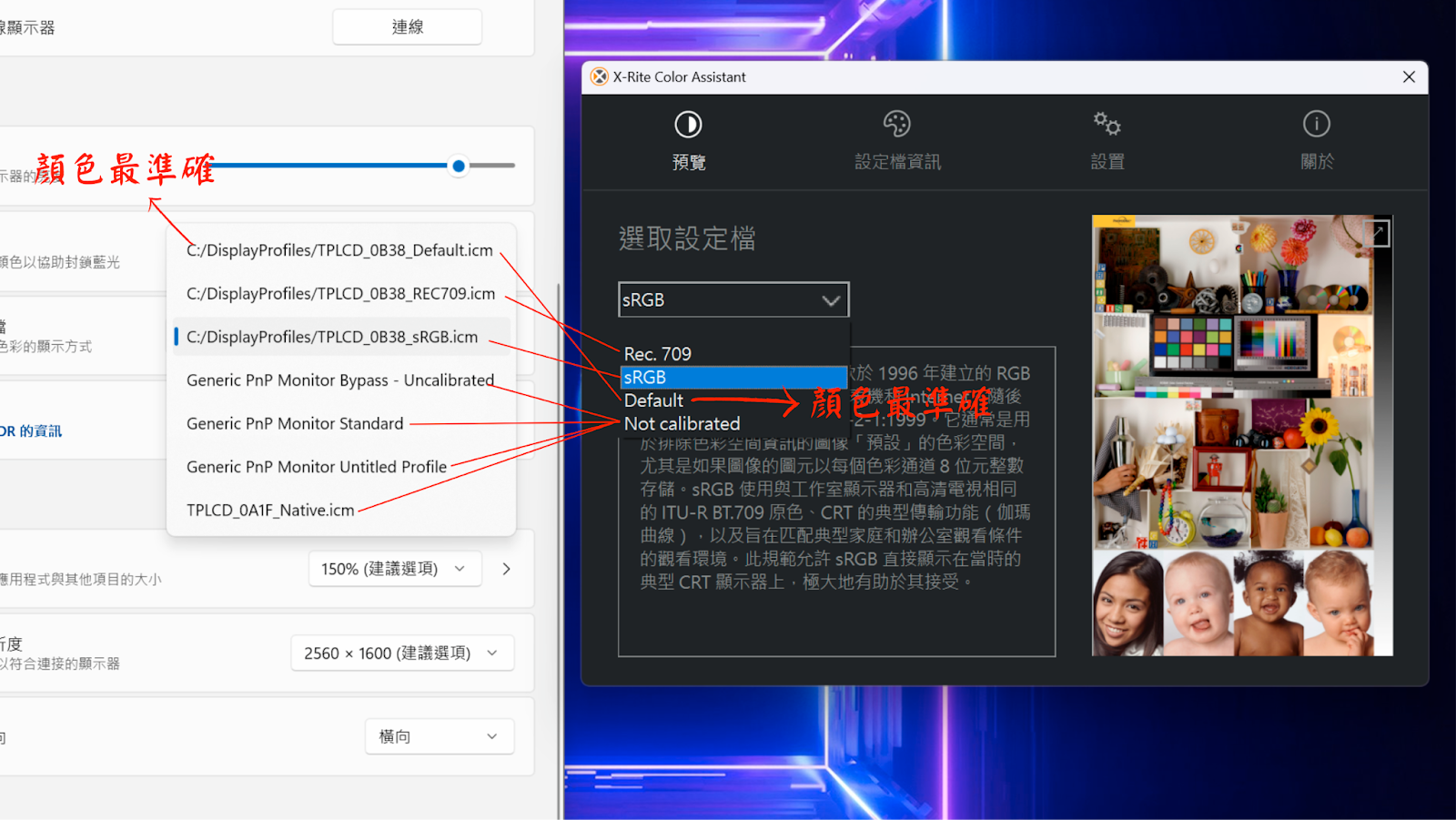Screen dimensions: 1456x820
Task: Expand scale settings chevron arrow
Action: (x=507, y=569)
